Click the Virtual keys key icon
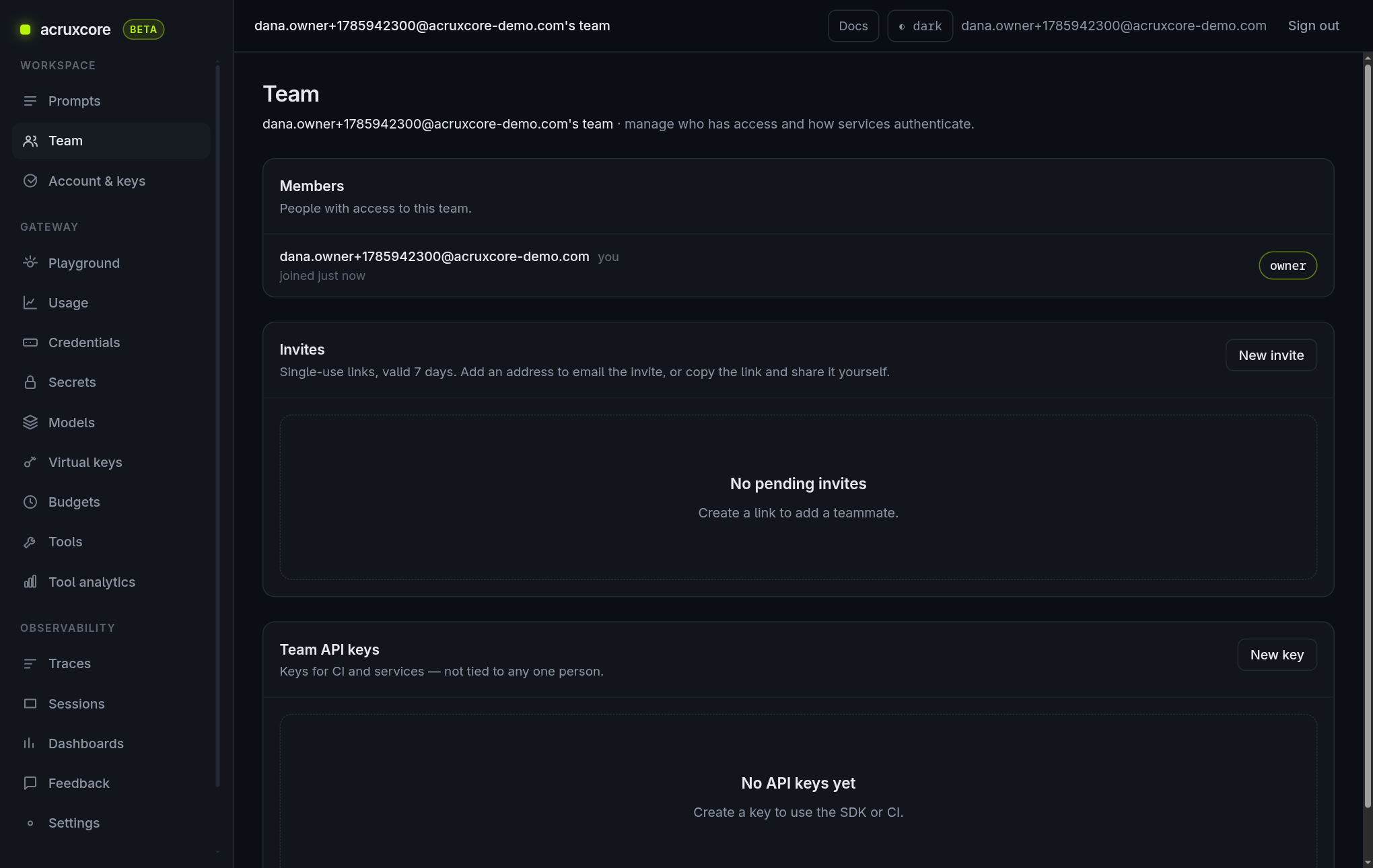The image size is (1373, 868). tap(30, 462)
